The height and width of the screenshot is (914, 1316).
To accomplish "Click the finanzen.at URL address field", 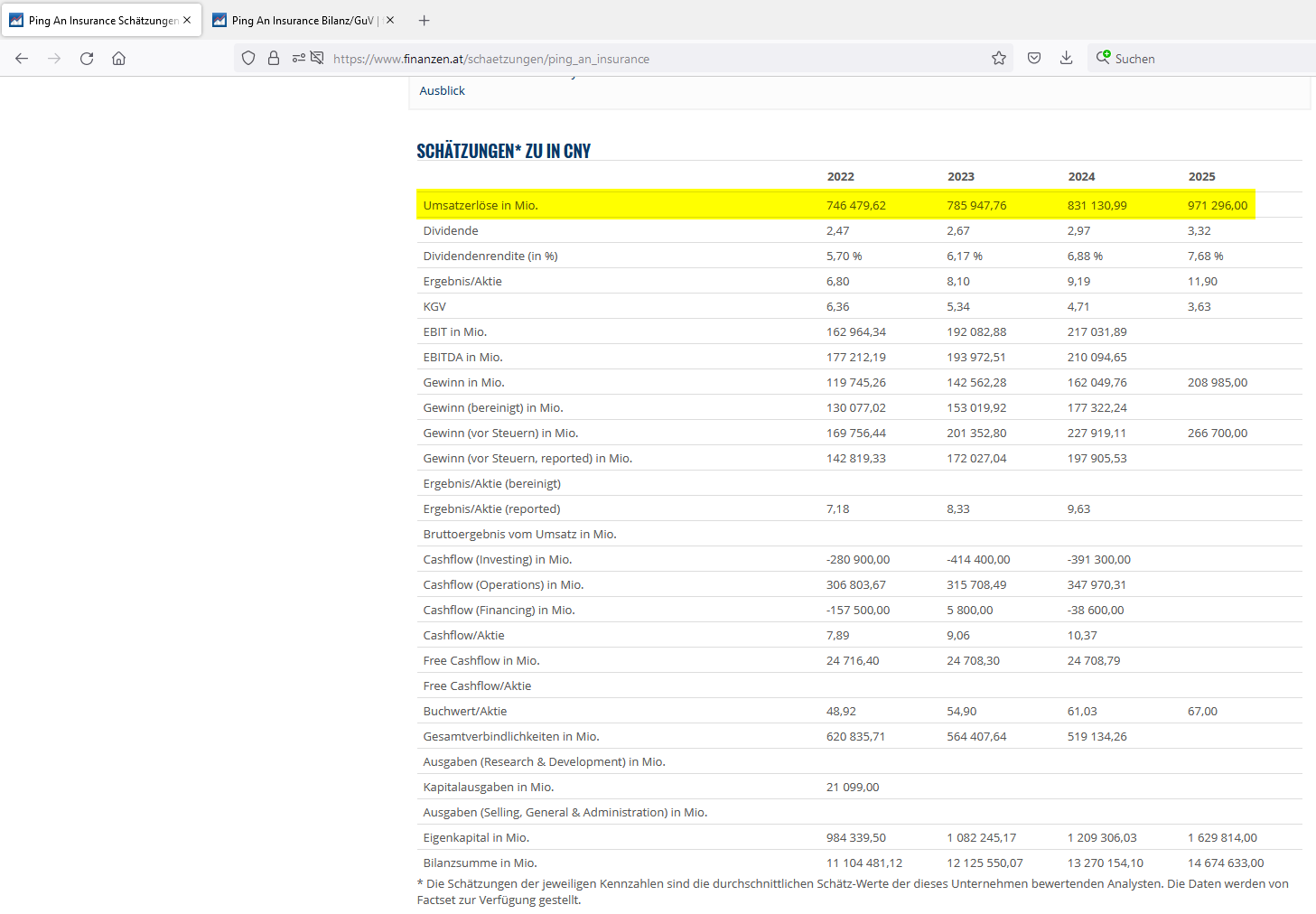I will click(632, 59).
